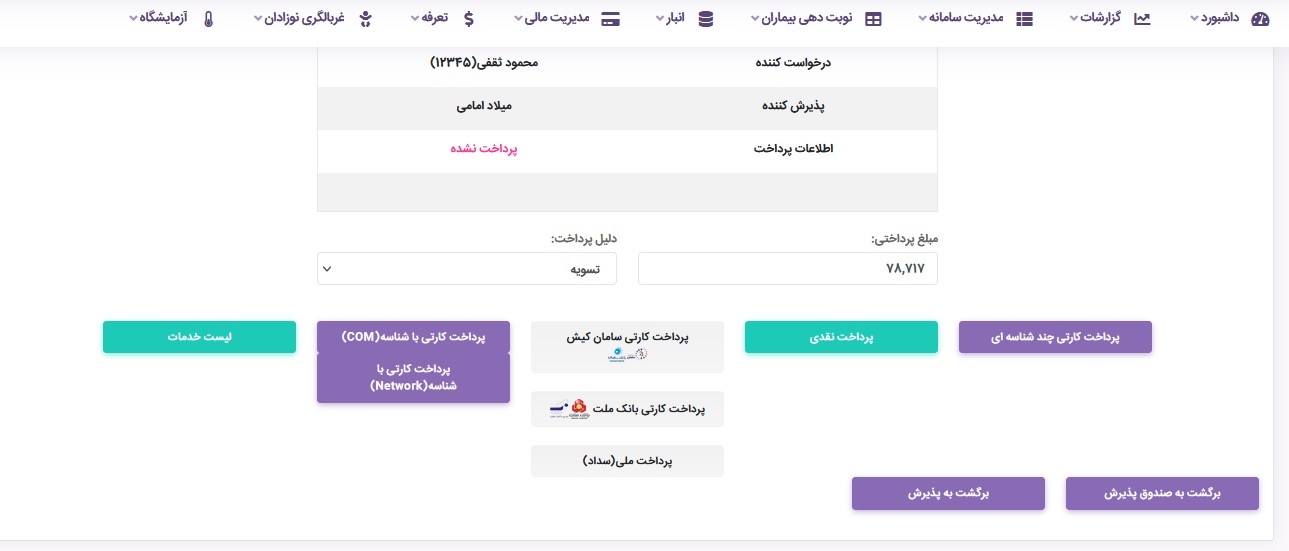Open the آزمایشگاه menu

165,19
